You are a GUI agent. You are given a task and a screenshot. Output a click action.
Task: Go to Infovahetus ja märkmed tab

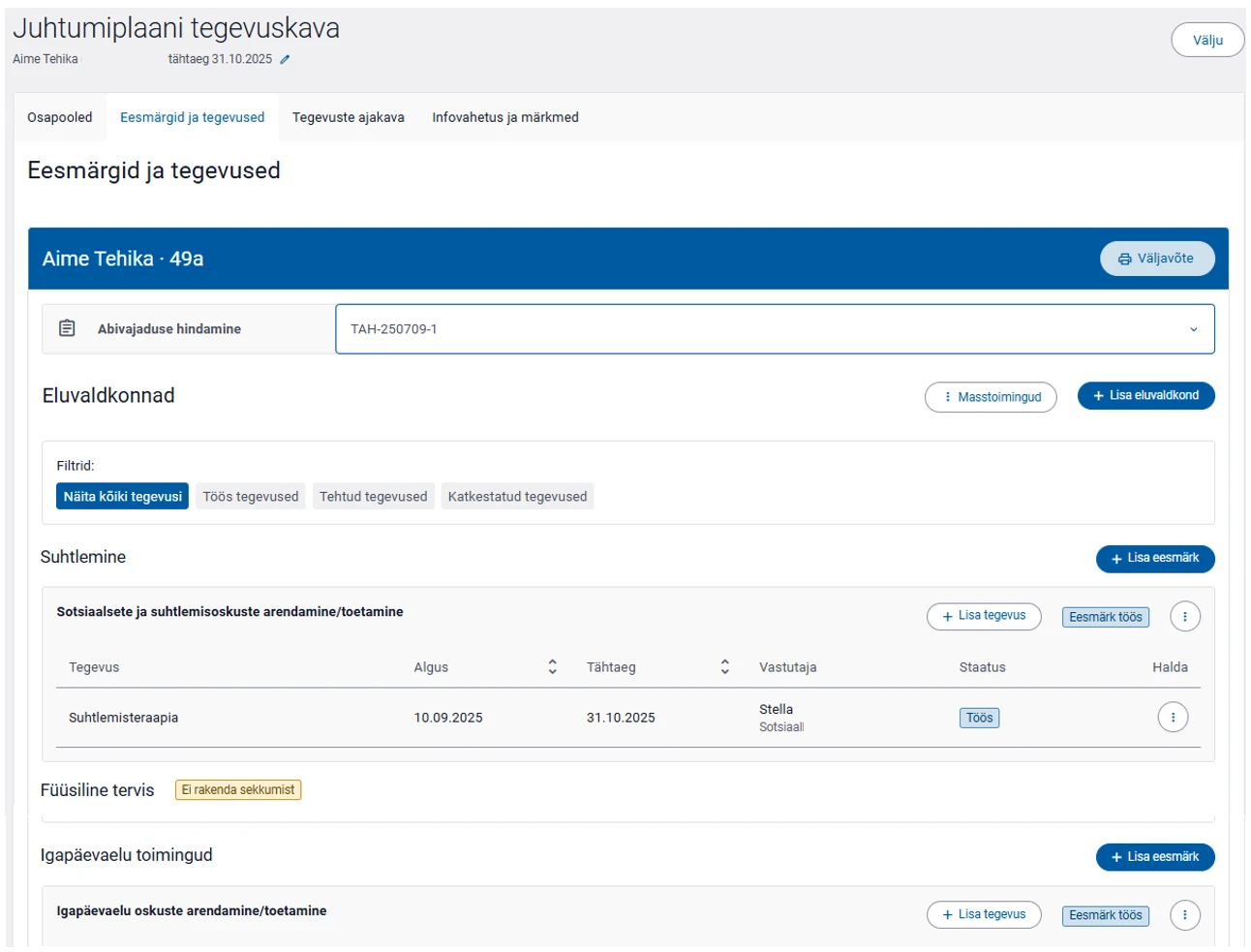coord(504,117)
